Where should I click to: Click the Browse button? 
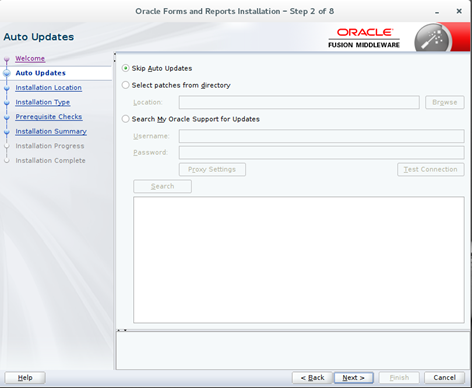(445, 102)
